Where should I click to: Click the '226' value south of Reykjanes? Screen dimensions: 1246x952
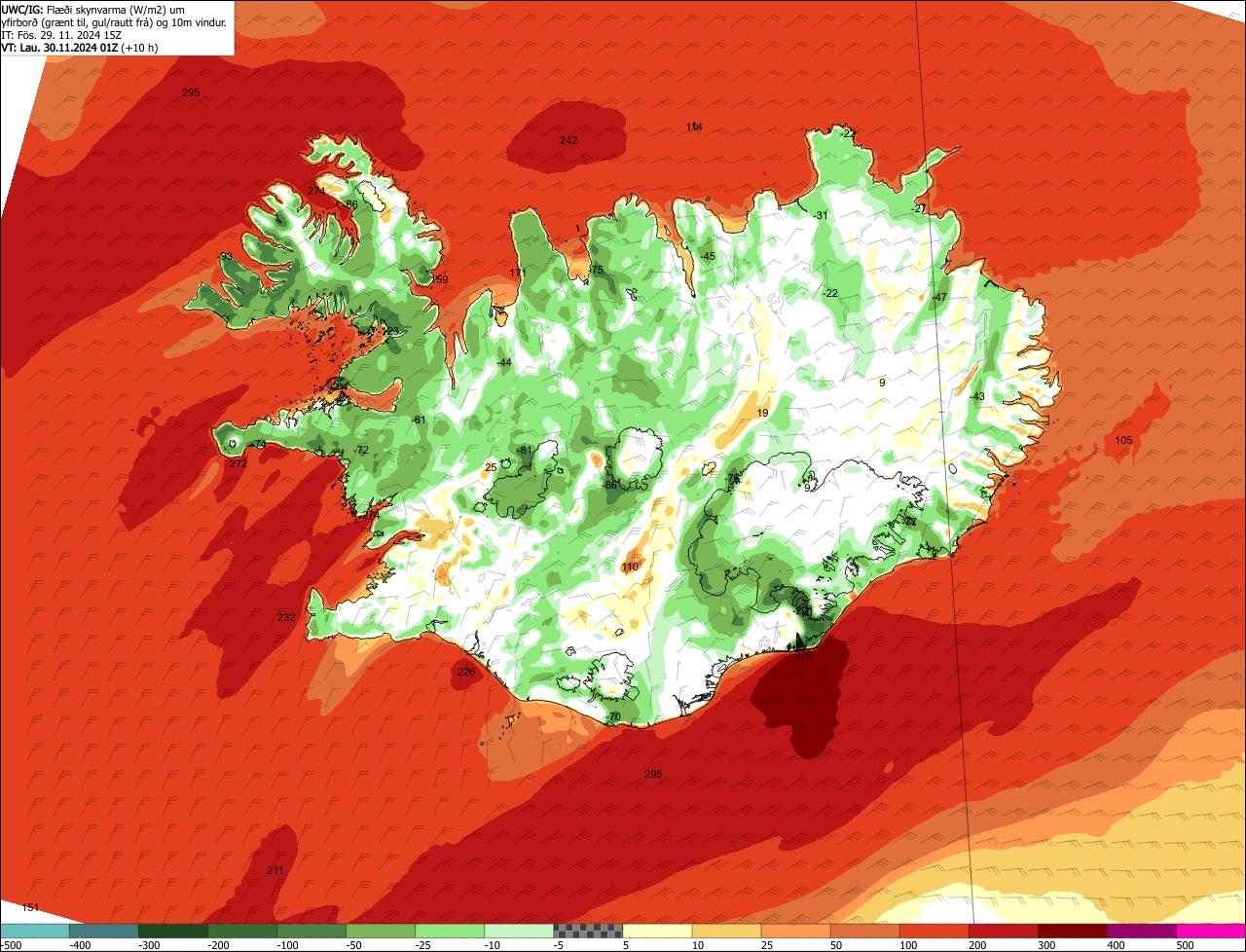tap(466, 672)
